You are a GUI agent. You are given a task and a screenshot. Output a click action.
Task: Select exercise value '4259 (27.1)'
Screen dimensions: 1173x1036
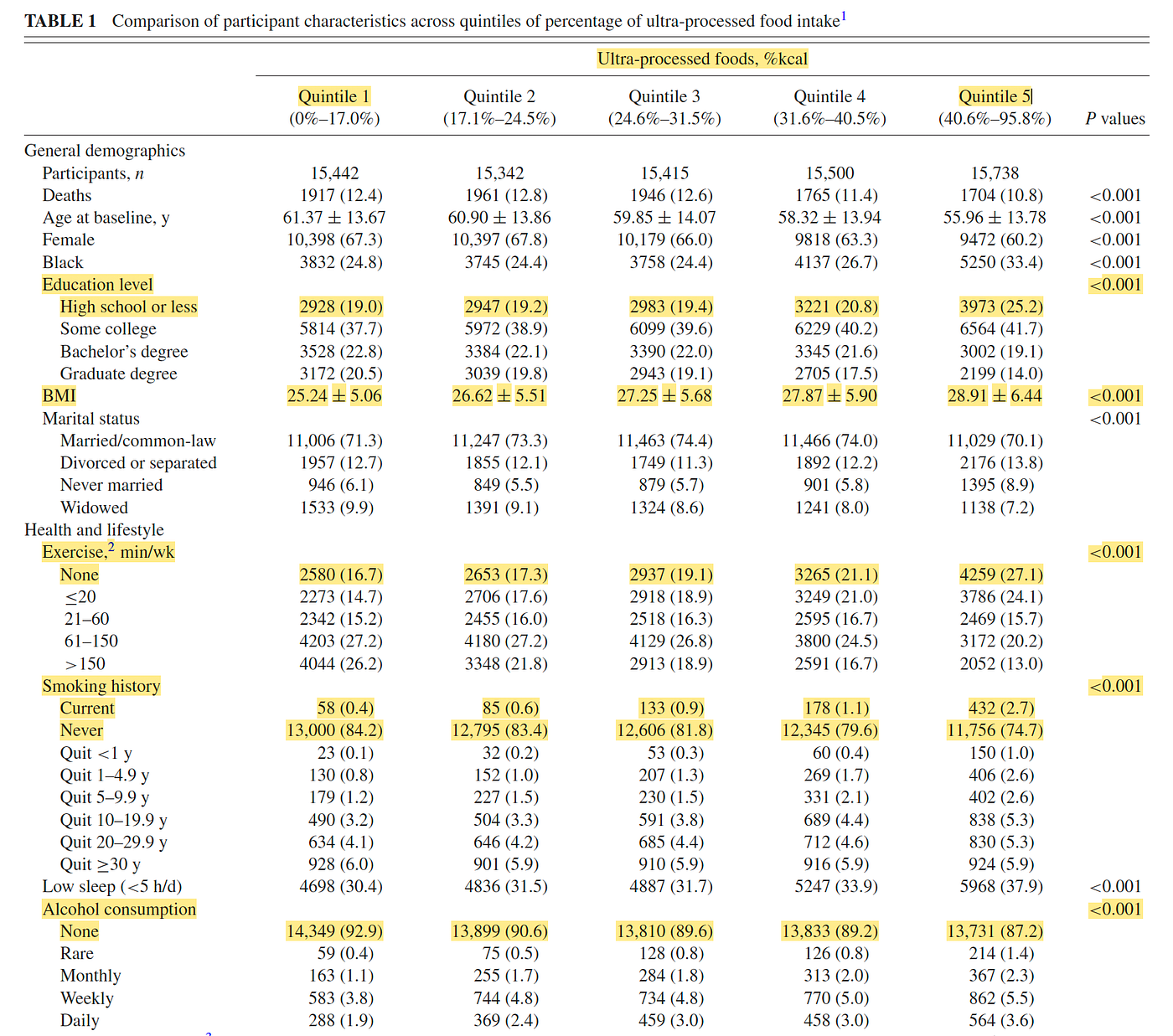pyautogui.click(x=1001, y=575)
